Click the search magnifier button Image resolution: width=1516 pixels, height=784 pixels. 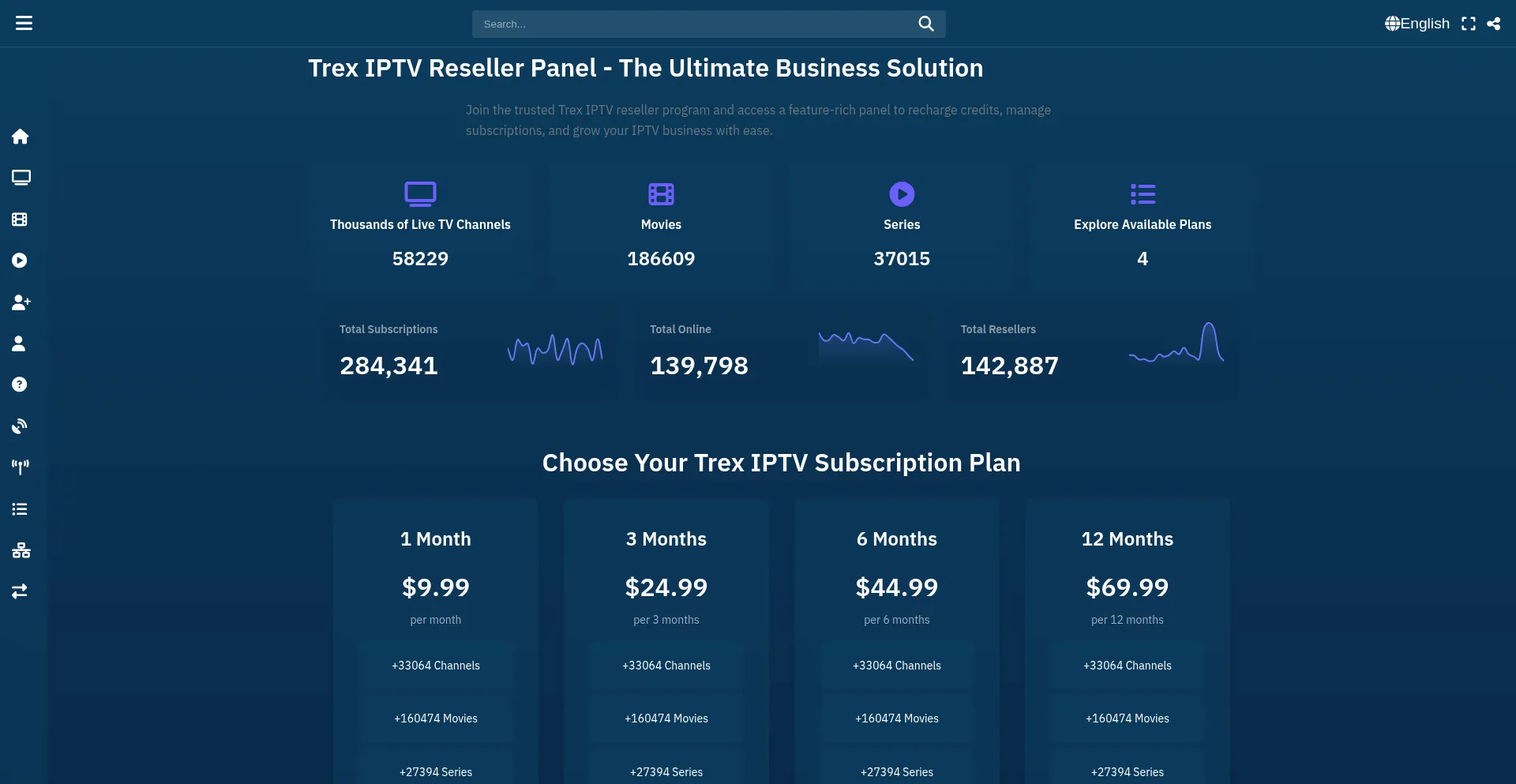(926, 24)
